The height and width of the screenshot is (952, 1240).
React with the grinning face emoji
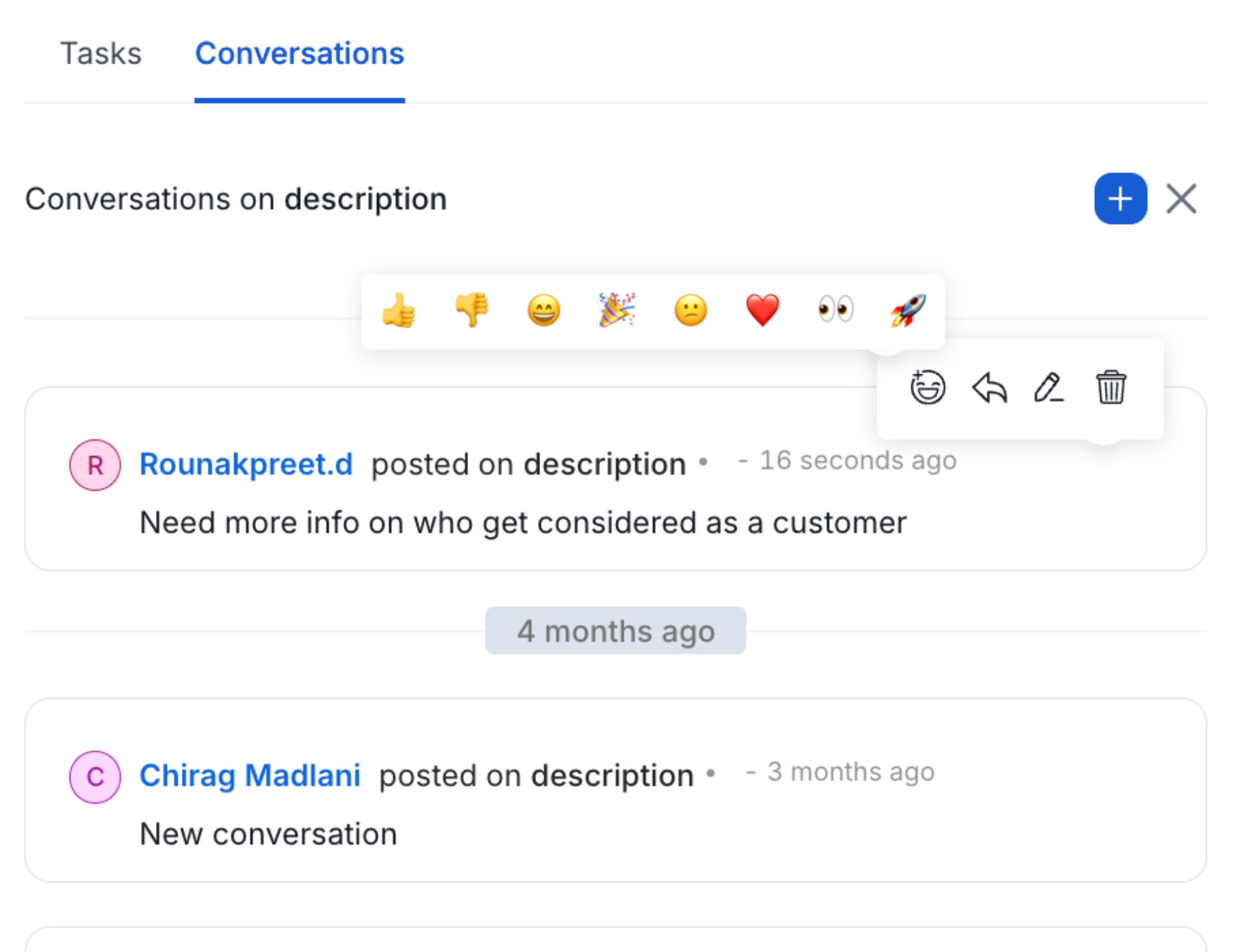[544, 310]
